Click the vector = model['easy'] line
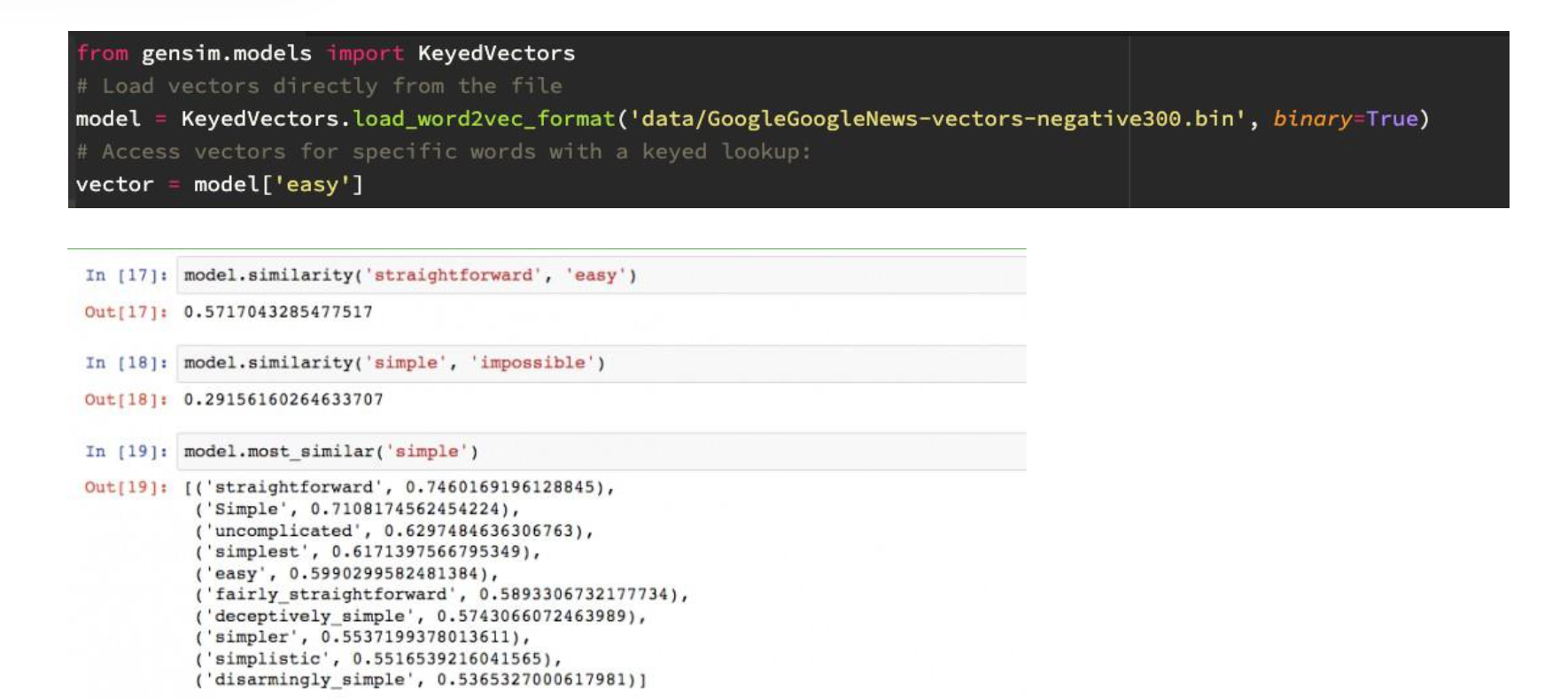The width and height of the screenshot is (1568, 699). [x=219, y=184]
